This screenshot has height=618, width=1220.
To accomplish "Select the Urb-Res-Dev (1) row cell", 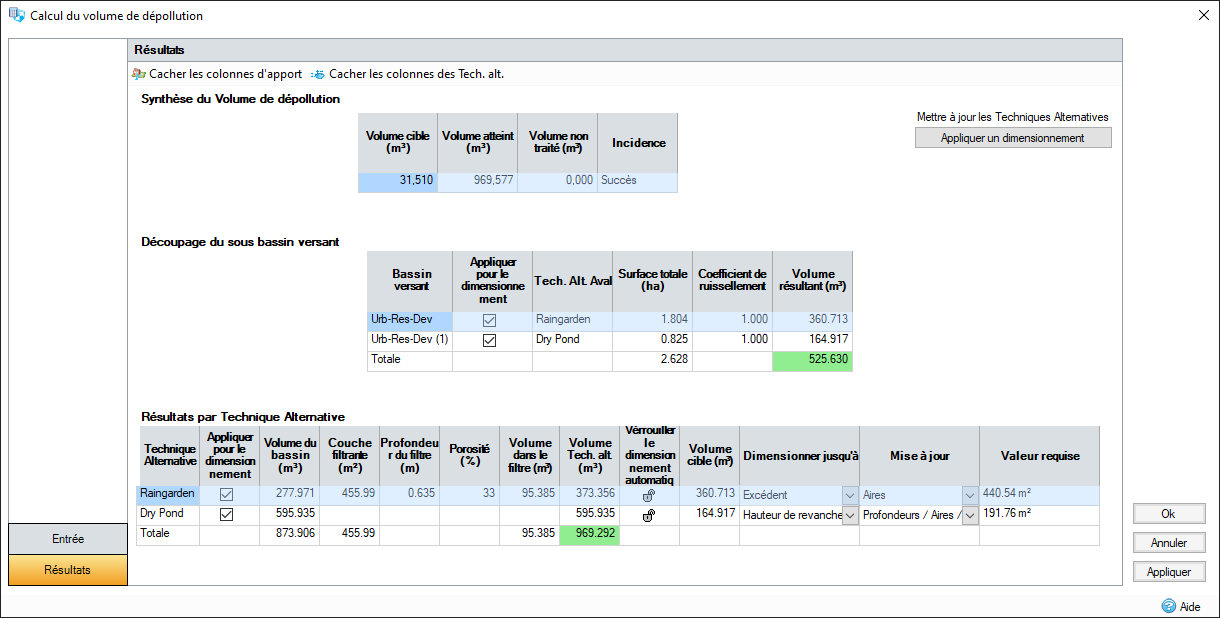I will [410, 340].
